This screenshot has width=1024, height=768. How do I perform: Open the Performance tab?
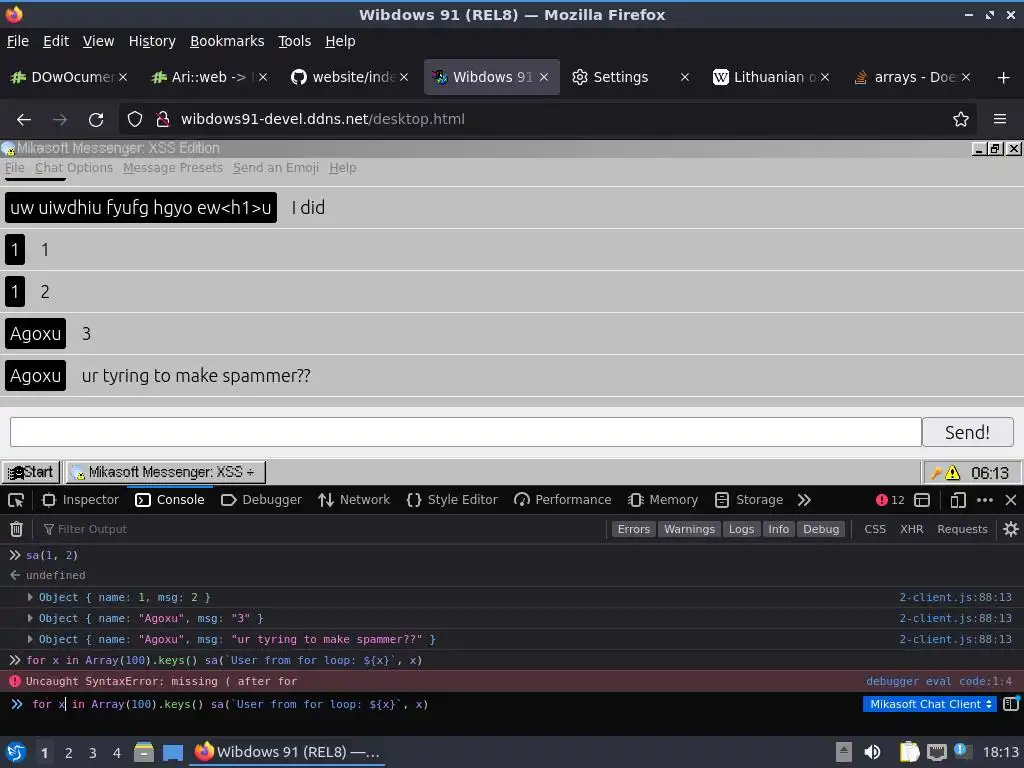pos(562,500)
